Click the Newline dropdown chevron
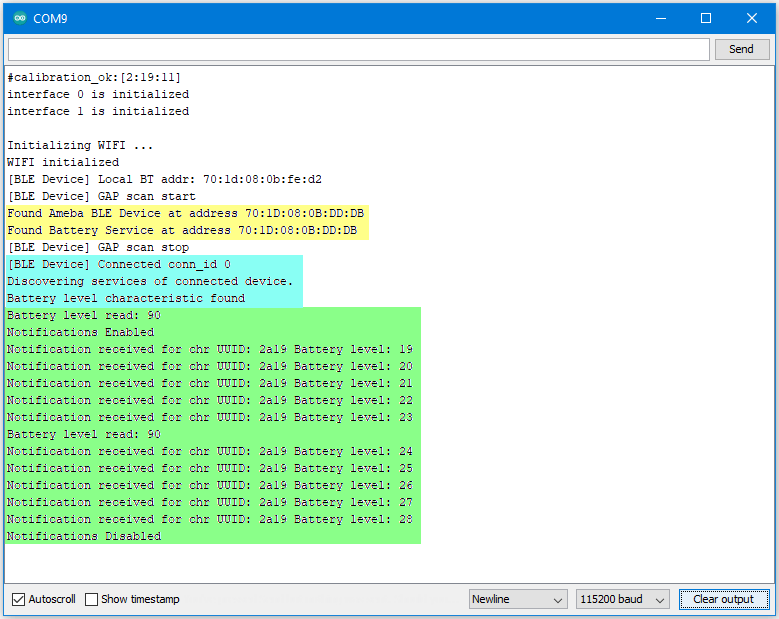The image size is (779, 619). [x=558, y=600]
